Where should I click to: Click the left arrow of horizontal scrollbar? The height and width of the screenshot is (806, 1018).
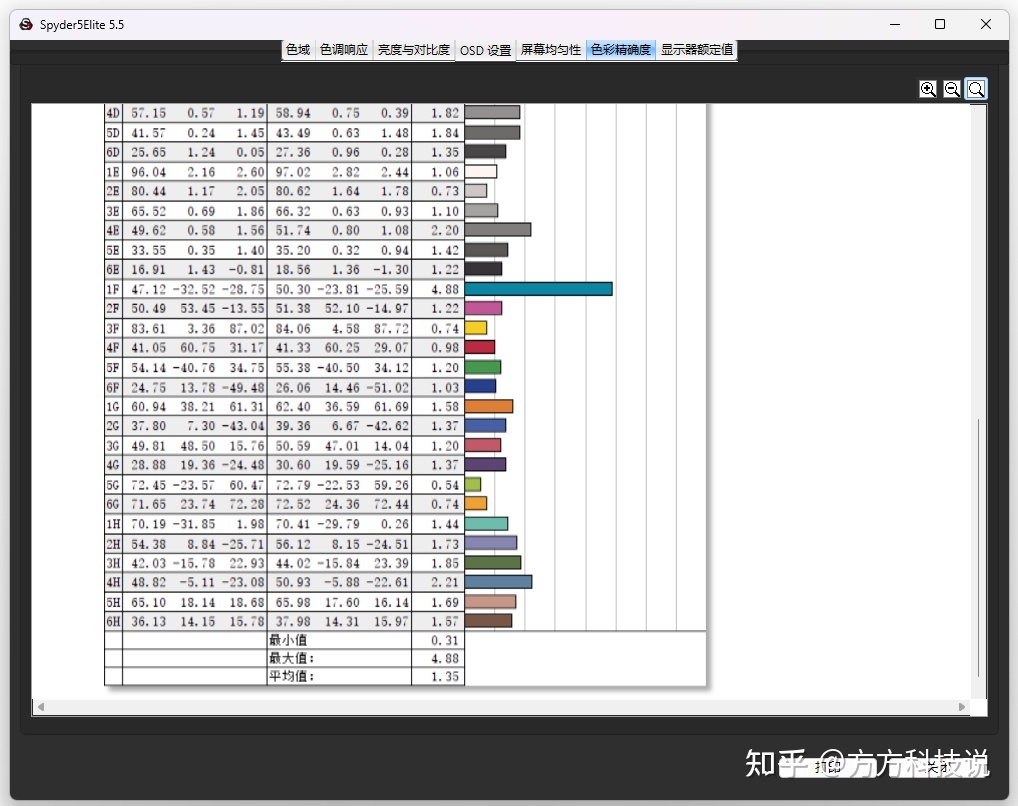[41, 707]
